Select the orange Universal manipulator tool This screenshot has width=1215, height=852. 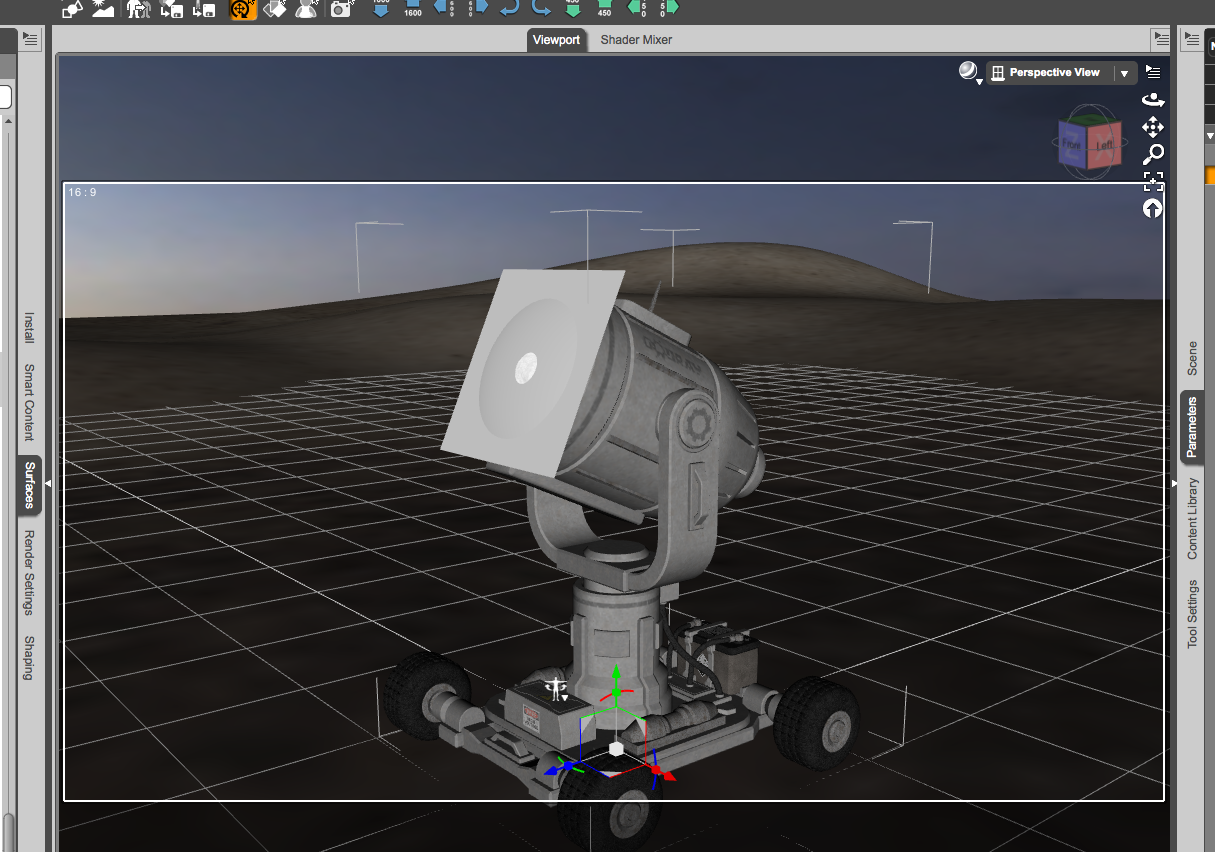[243, 9]
